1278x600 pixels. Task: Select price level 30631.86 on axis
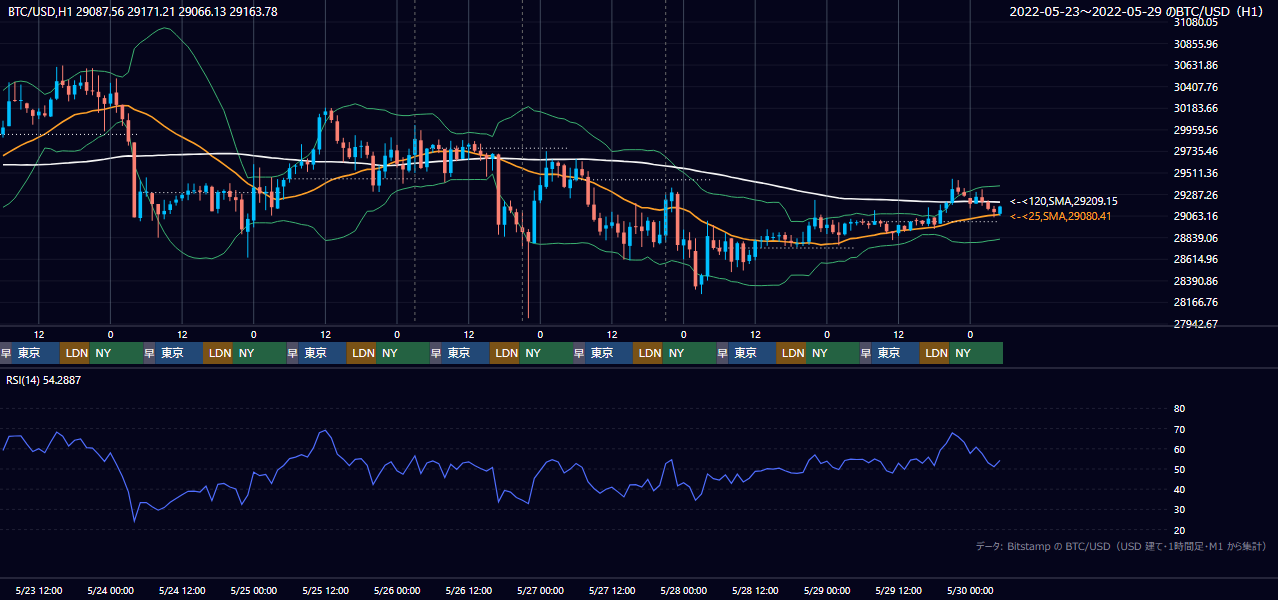[x=1195, y=65]
